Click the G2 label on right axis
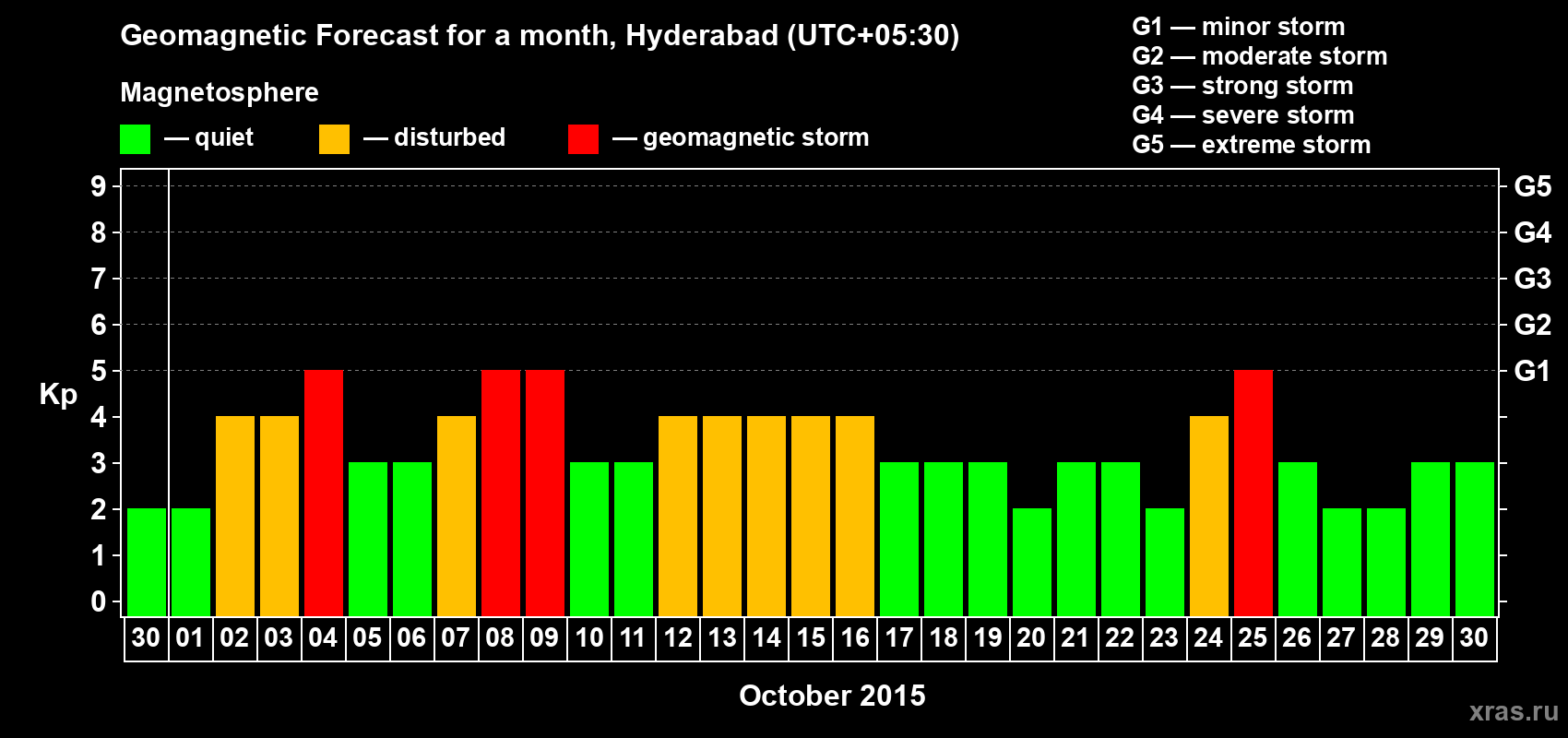This screenshot has height=738, width=1568. pyautogui.click(x=1533, y=325)
